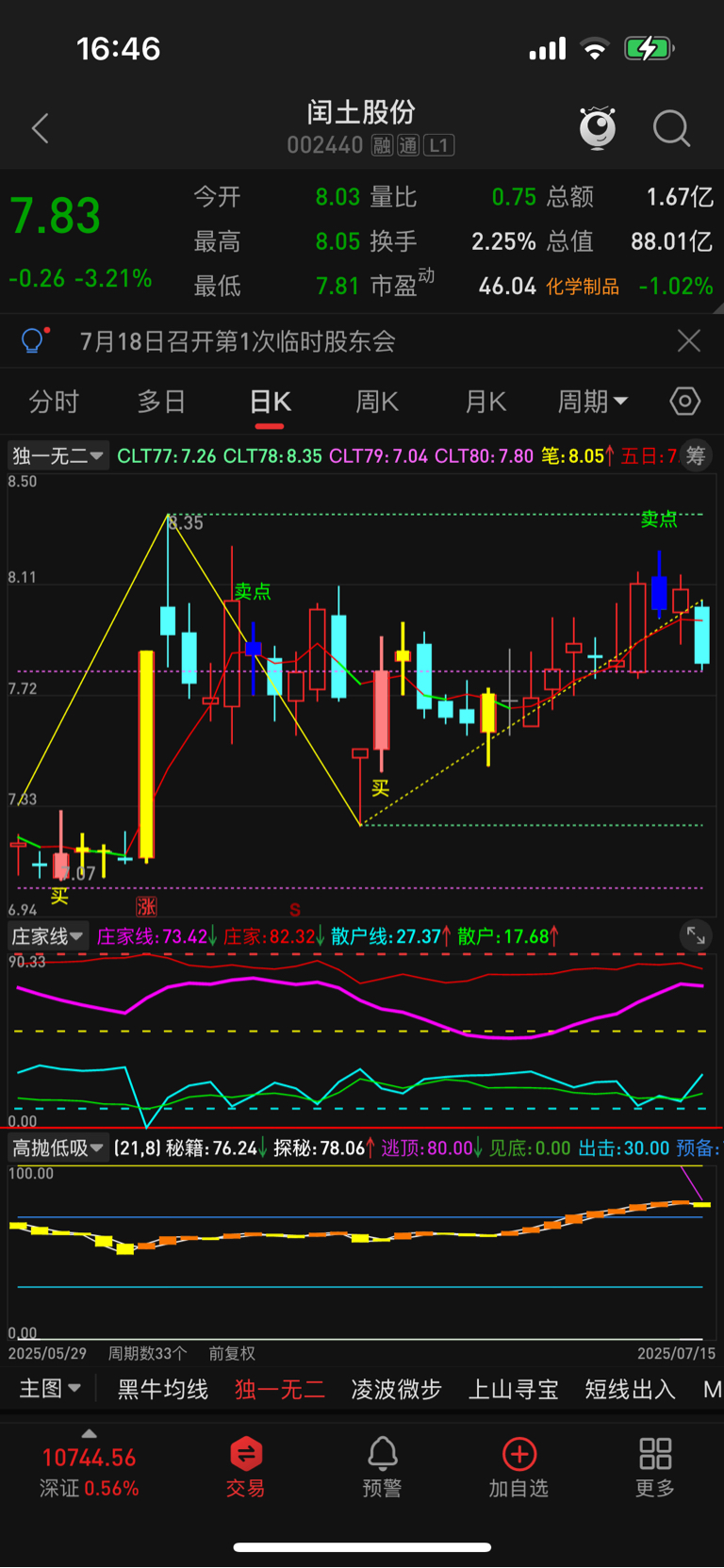Tap the 通 connect badge
Viewport: 724px width, 1568px height.
point(408,145)
